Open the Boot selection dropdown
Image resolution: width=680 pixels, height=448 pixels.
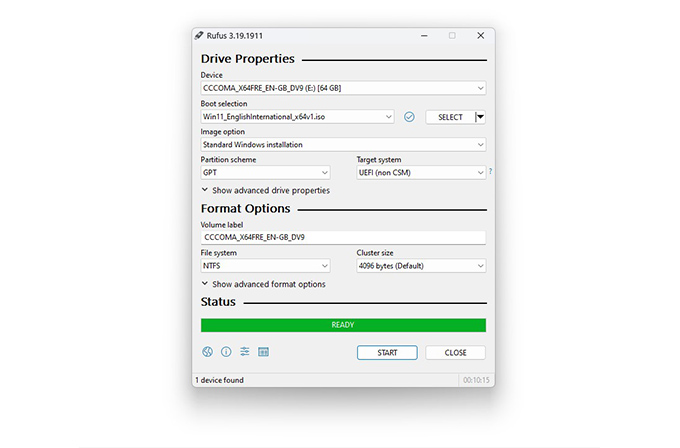pos(297,117)
